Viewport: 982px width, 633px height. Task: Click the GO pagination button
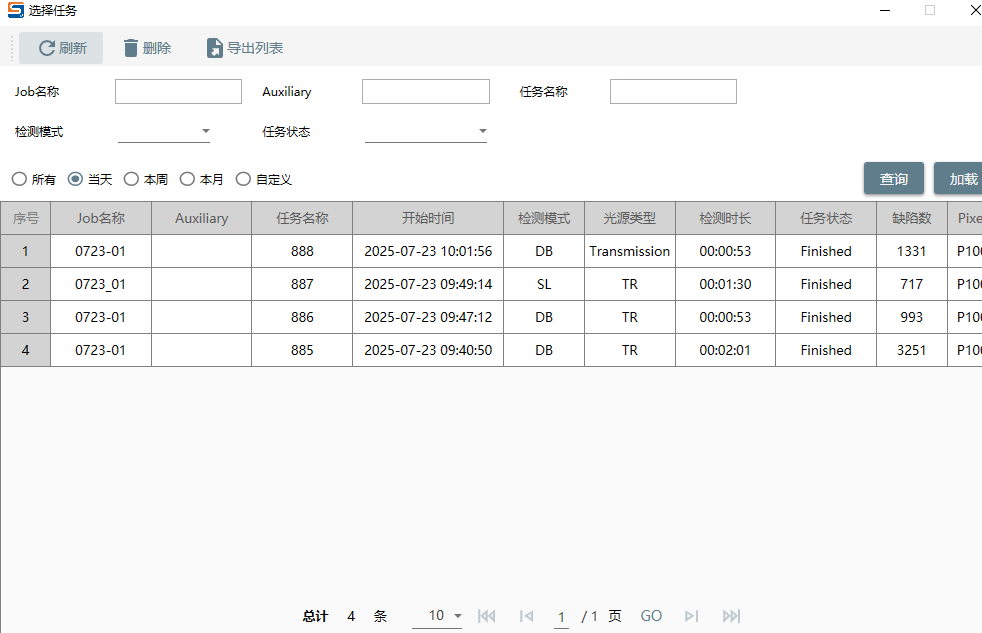point(651,616)
